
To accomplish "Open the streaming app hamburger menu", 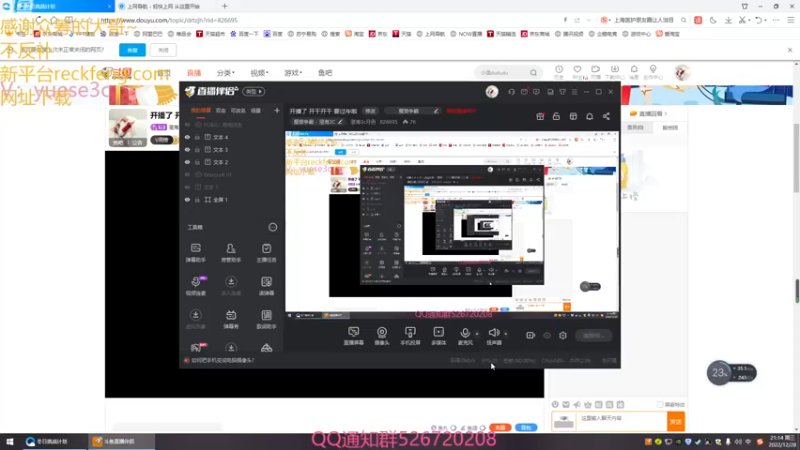I will [574, 92].
